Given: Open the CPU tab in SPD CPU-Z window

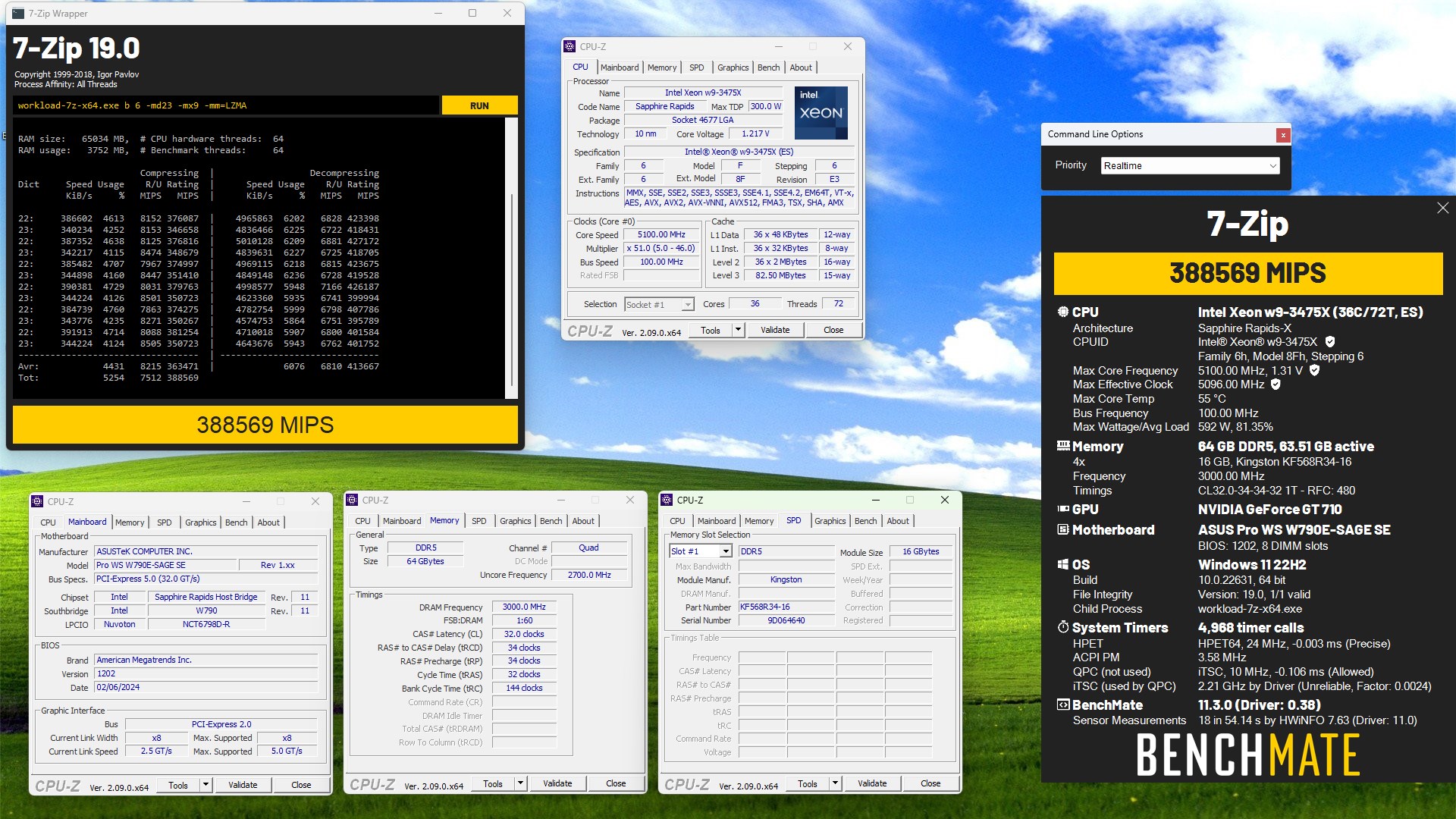Looking at the screenshot, I should coord(677,521).
